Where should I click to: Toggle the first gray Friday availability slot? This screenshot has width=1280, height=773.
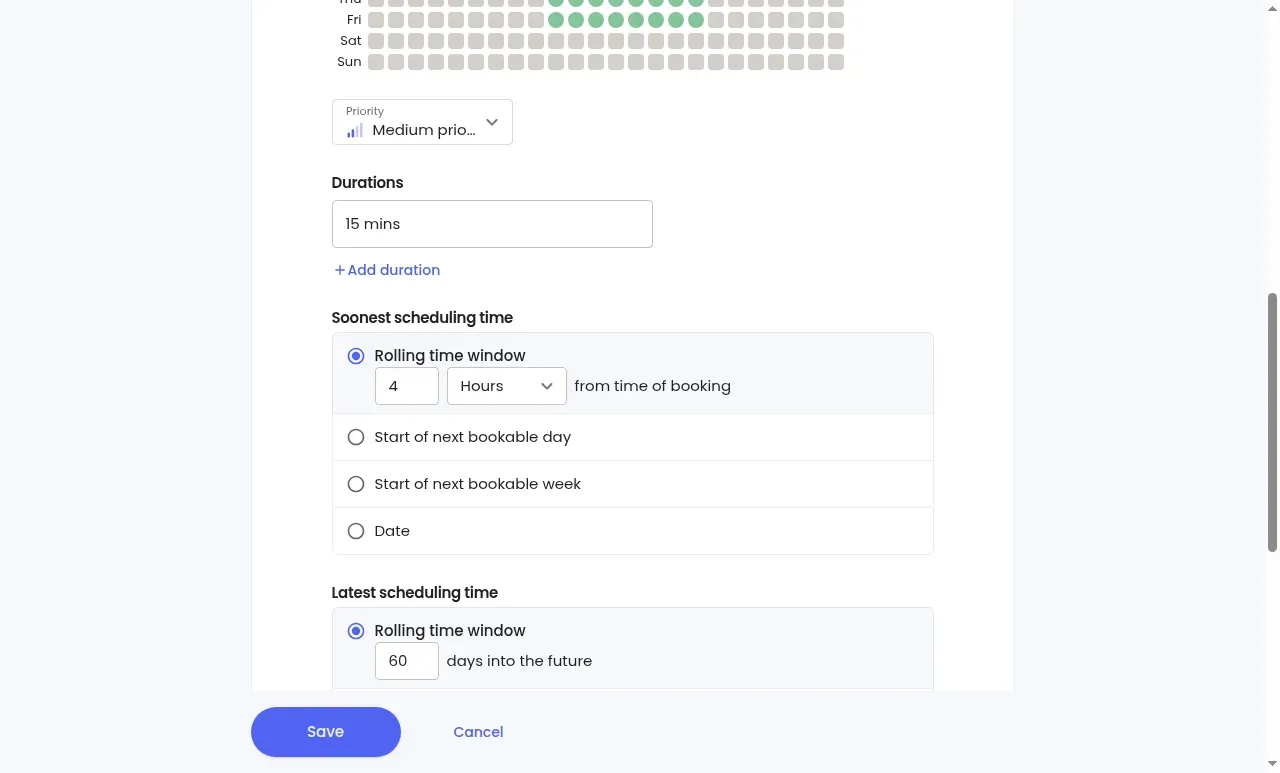[376, 20]
